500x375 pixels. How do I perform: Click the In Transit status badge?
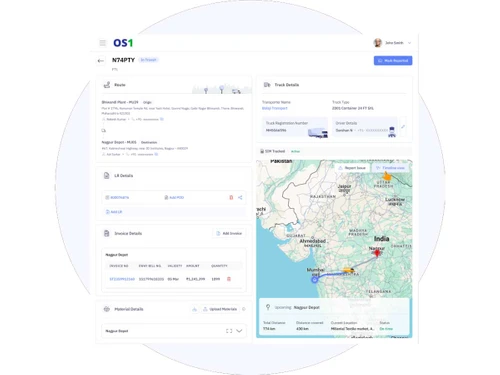click(148, 60)
